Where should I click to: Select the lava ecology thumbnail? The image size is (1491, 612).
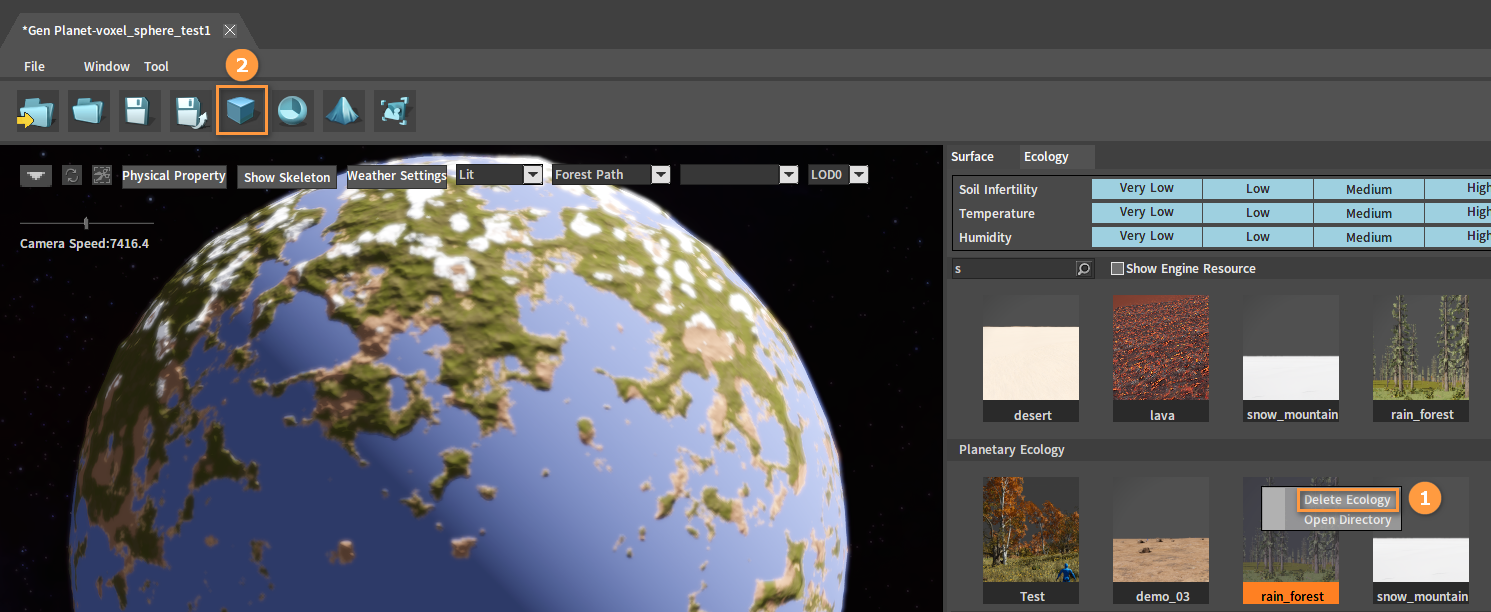click(1162, 359)
